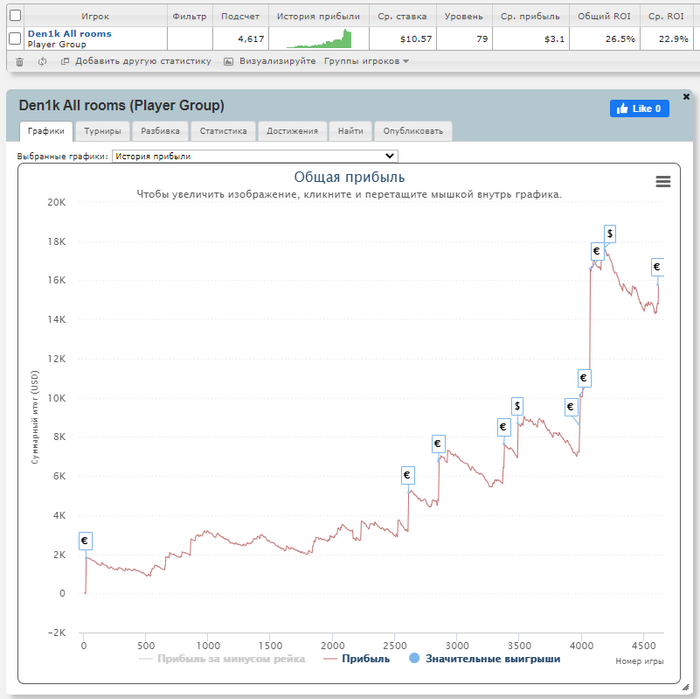Click the dollar marker near game 3500
The height and width of the screenshot is (699, 700).
517,406
